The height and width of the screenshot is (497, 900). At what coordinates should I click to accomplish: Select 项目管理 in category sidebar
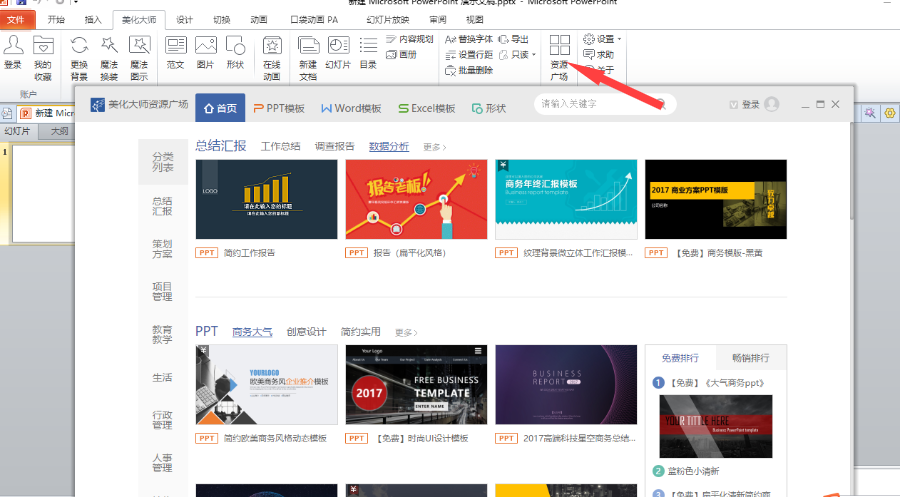pos(162,292)
